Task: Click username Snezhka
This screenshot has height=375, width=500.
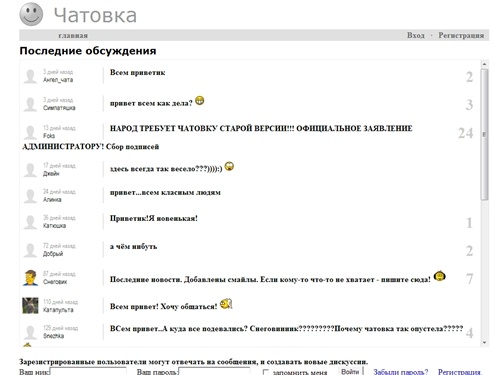Action: (53, 336)
